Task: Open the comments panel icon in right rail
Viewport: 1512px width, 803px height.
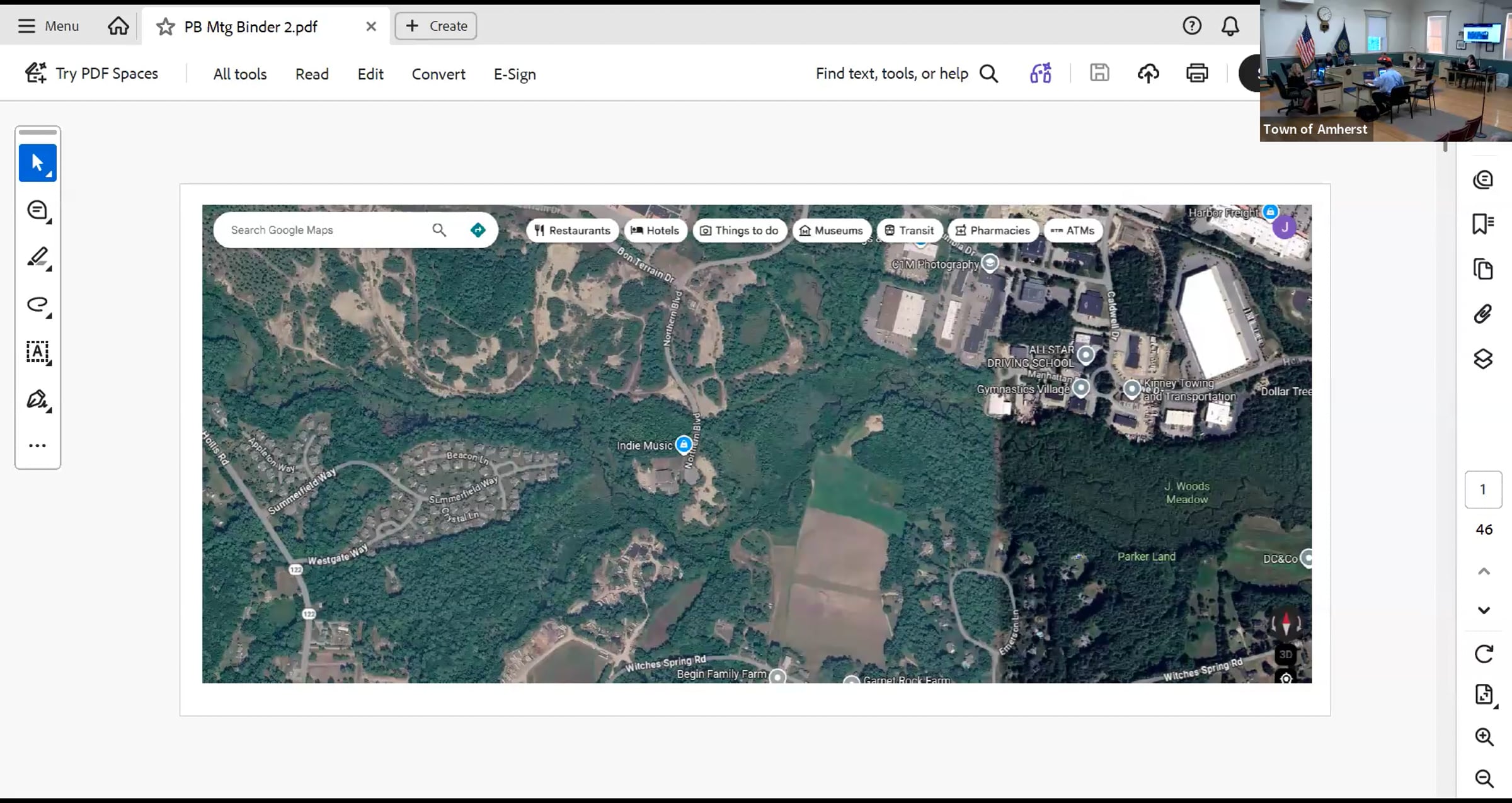Action: [1483, 180]
